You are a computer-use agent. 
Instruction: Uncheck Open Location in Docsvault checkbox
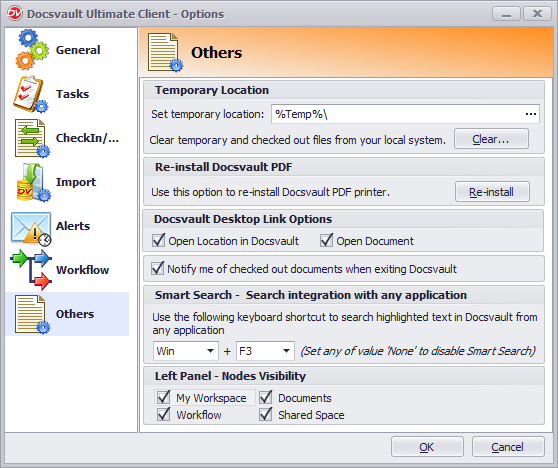[x=158, y=240]
